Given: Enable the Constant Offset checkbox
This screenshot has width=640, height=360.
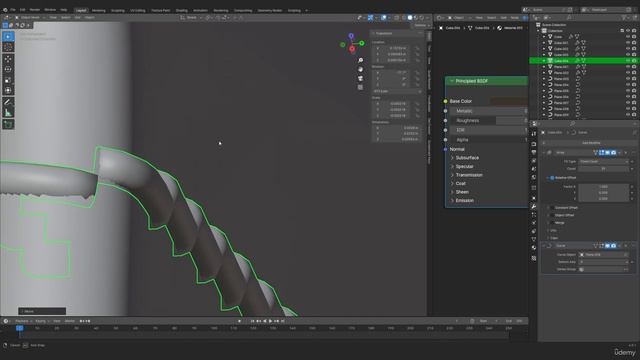Looking at the screenshot, I should (552, 208).
